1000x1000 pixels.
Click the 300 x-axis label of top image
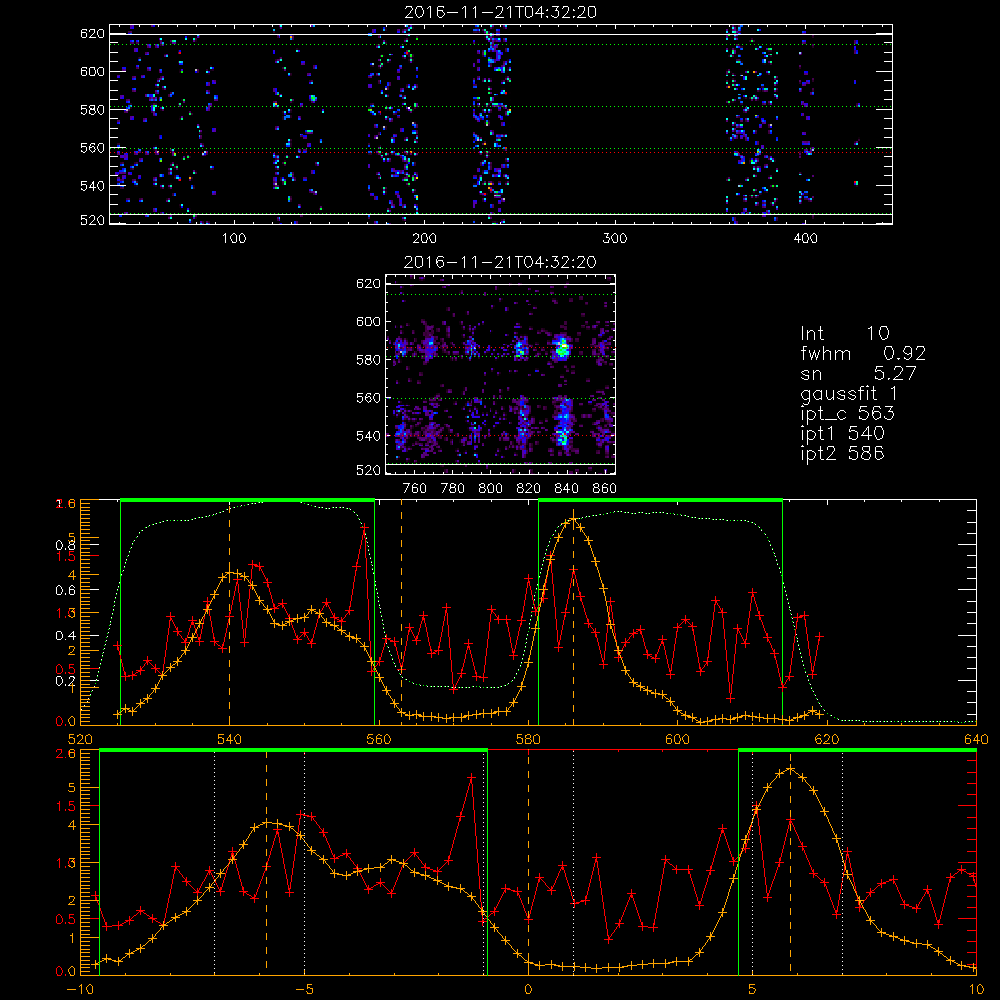(615, 239)
